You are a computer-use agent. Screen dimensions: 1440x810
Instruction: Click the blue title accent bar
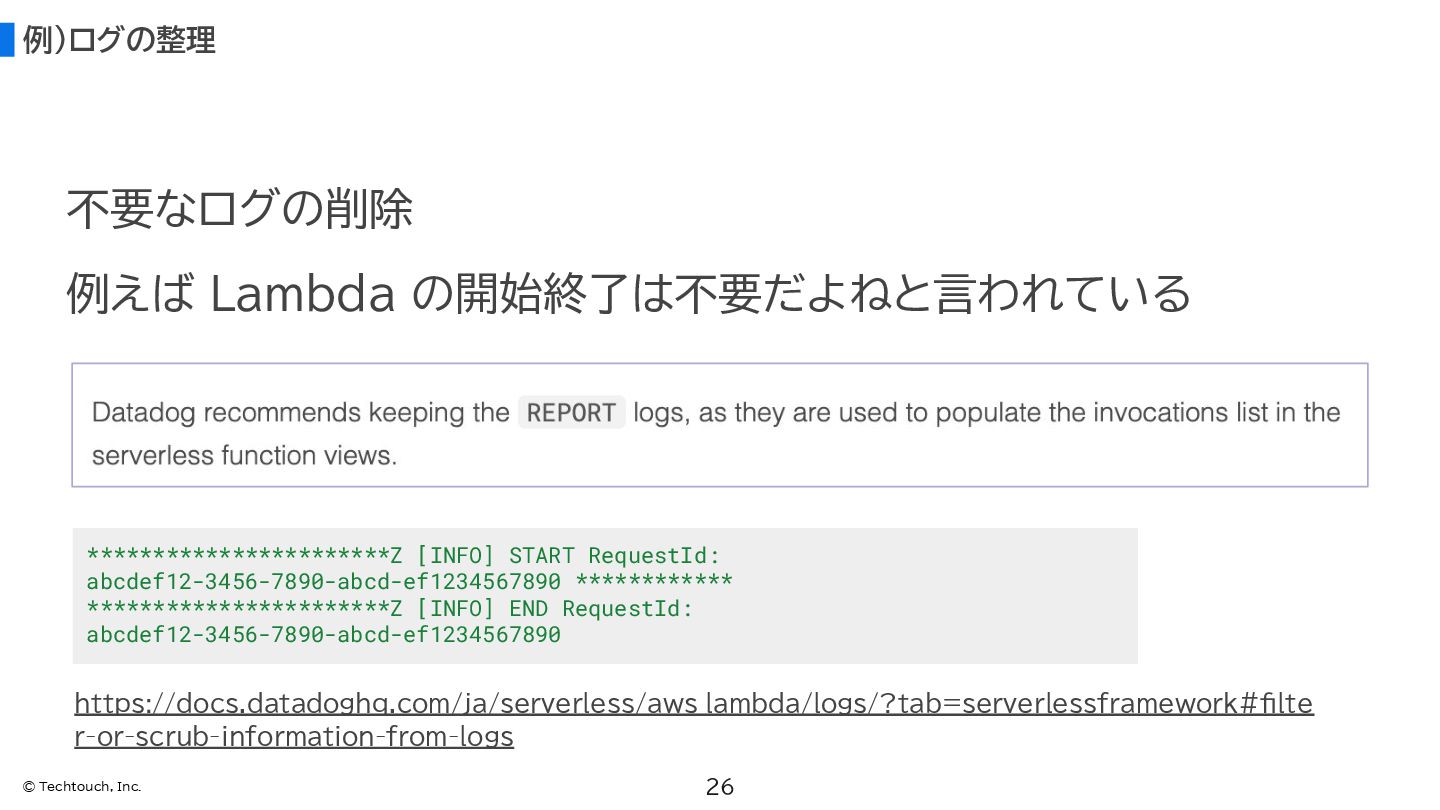[7, 40]
